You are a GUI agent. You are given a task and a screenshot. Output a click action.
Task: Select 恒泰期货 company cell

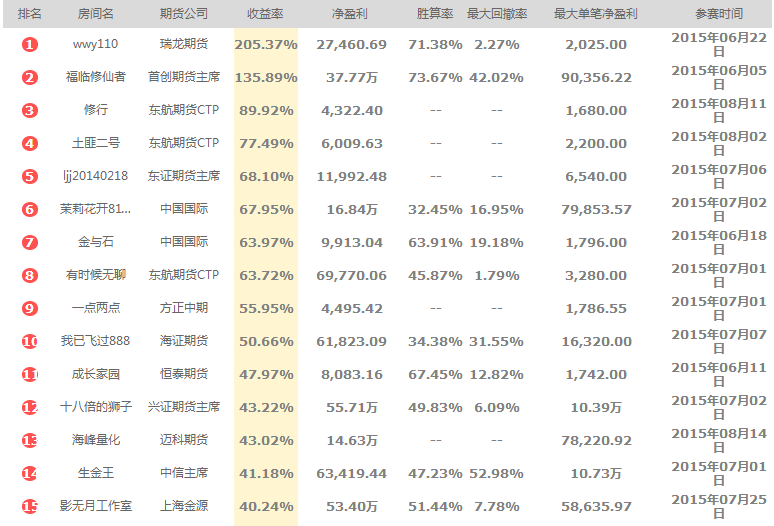pos(184,374)
